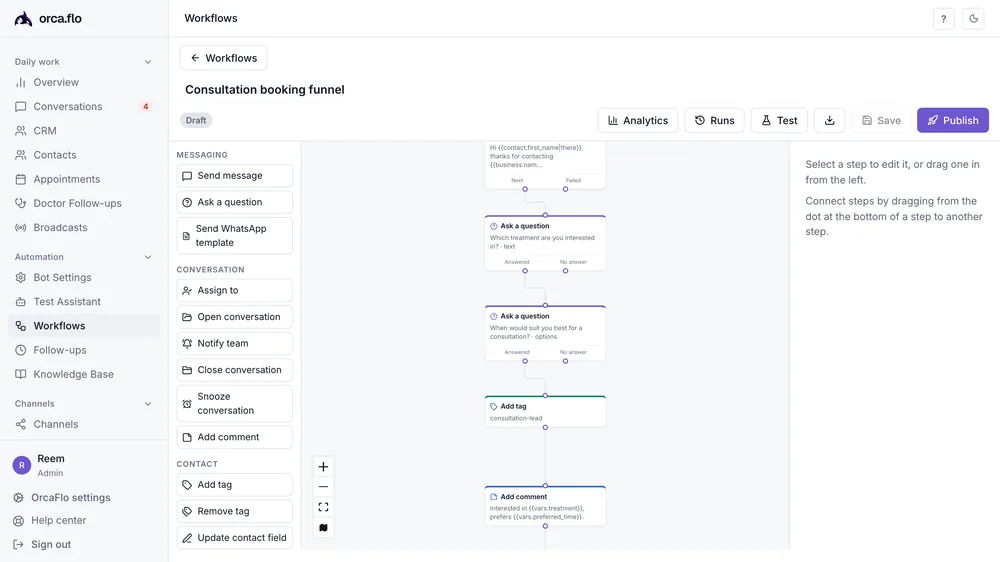
Task: Zoom out on canvas
Action: point(323,487)
